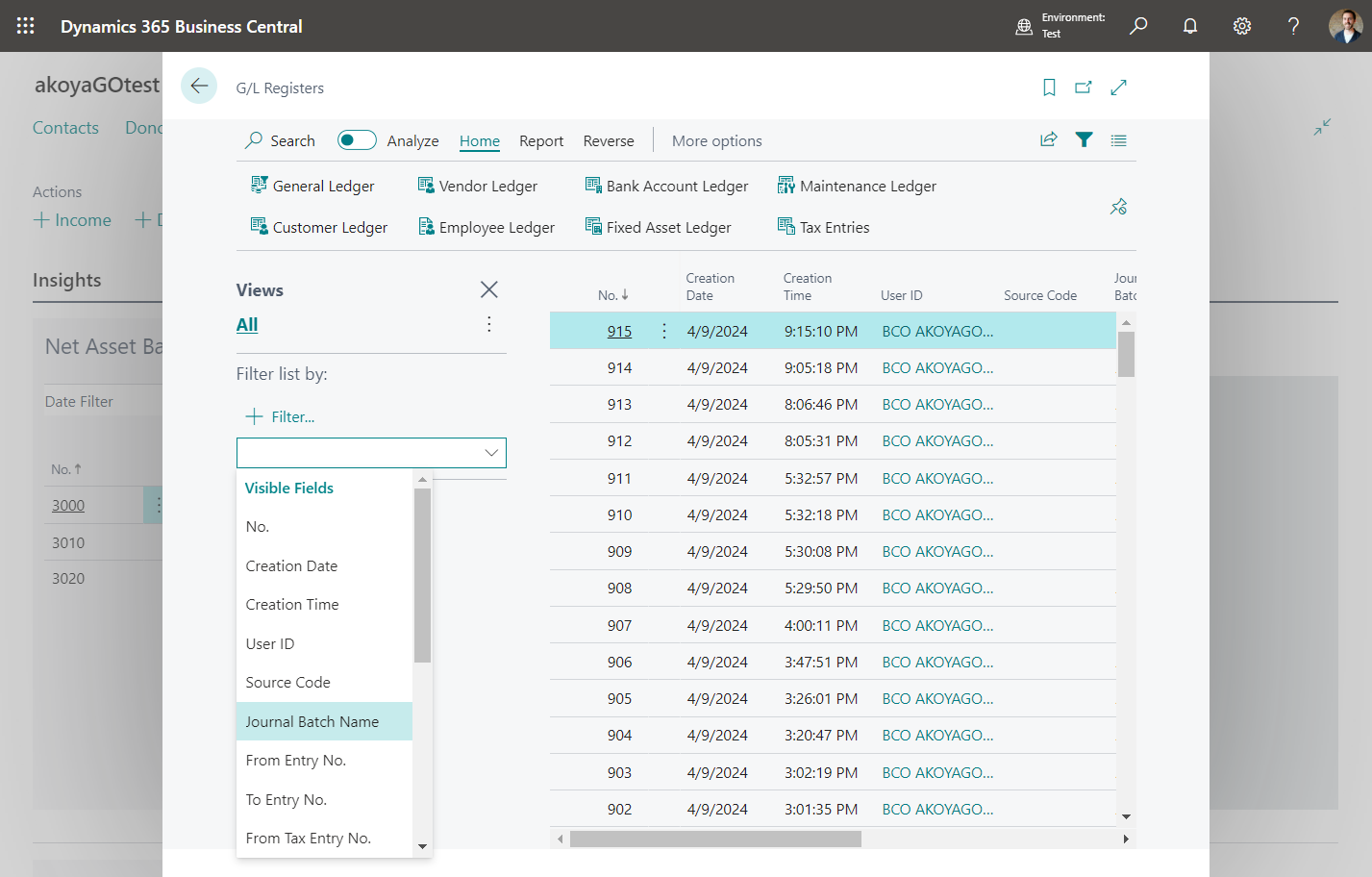This screenshot has width=1372, height=877.
Task: Add a new filter with Filter...
Action: tap(280, 416)
